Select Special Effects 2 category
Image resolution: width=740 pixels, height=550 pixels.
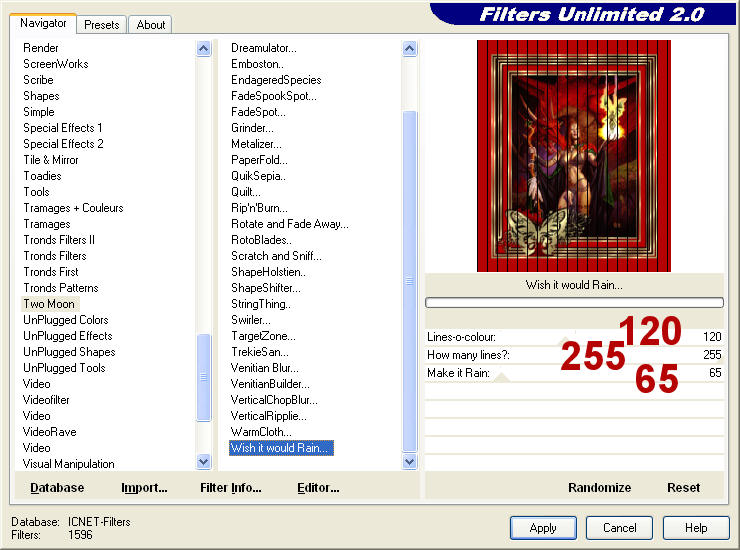point(63,144)
